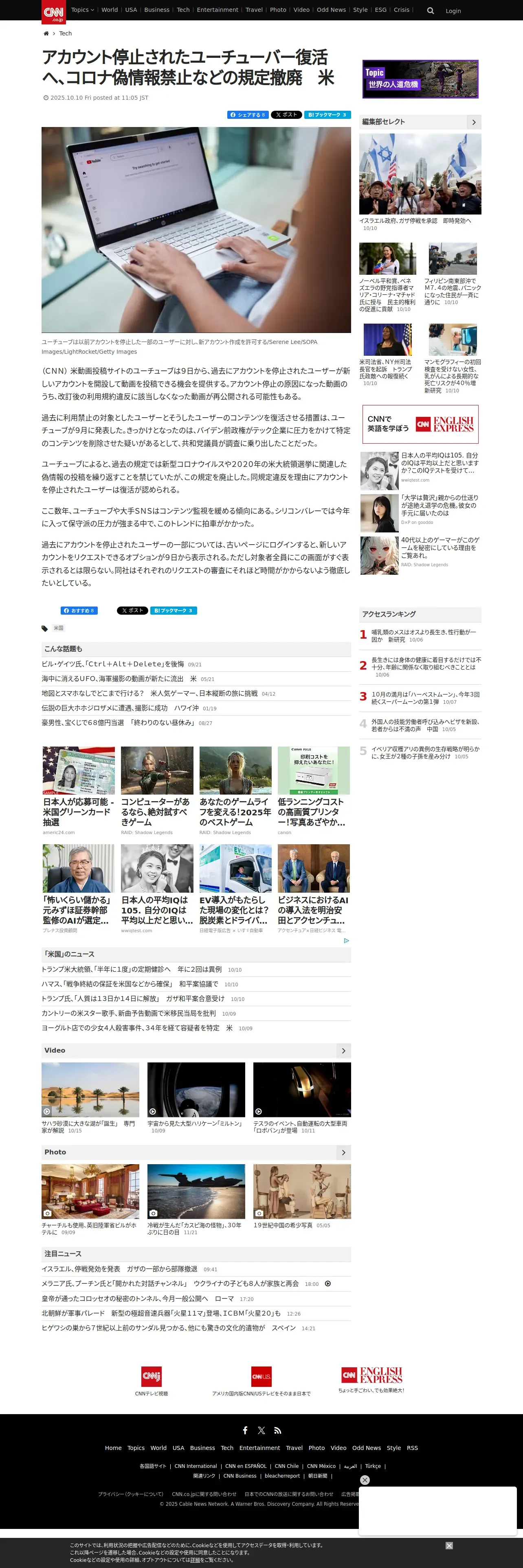Click the tag icon beside 米国
This screenshot has width=523, height=1568.
[x=44, y=628]
